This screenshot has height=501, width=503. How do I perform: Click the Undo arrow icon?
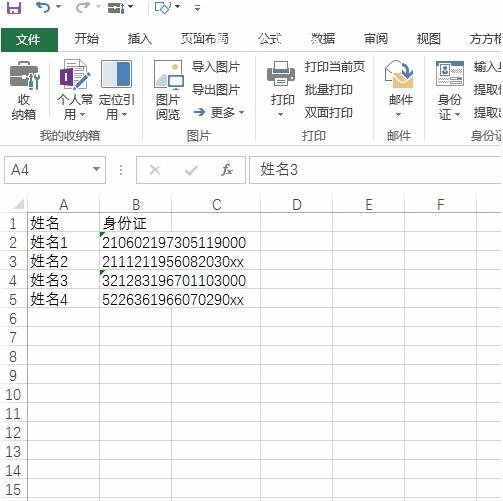point(43,7)
